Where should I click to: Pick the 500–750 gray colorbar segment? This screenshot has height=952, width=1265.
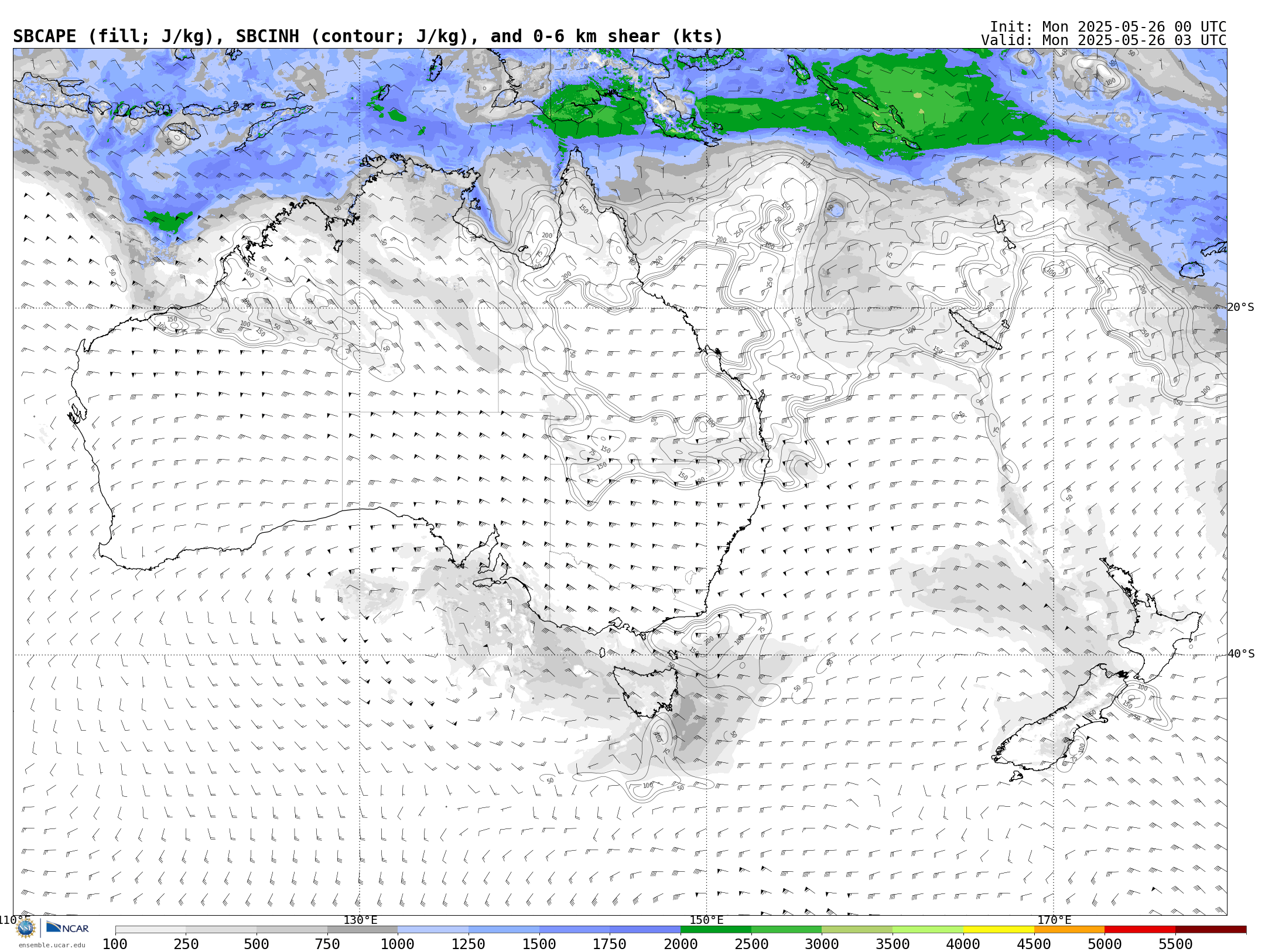tap(292, 930)
